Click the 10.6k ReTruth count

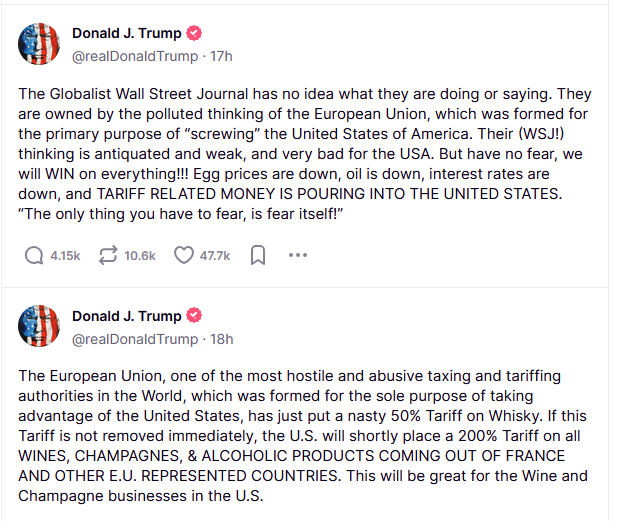coord(140,256)
